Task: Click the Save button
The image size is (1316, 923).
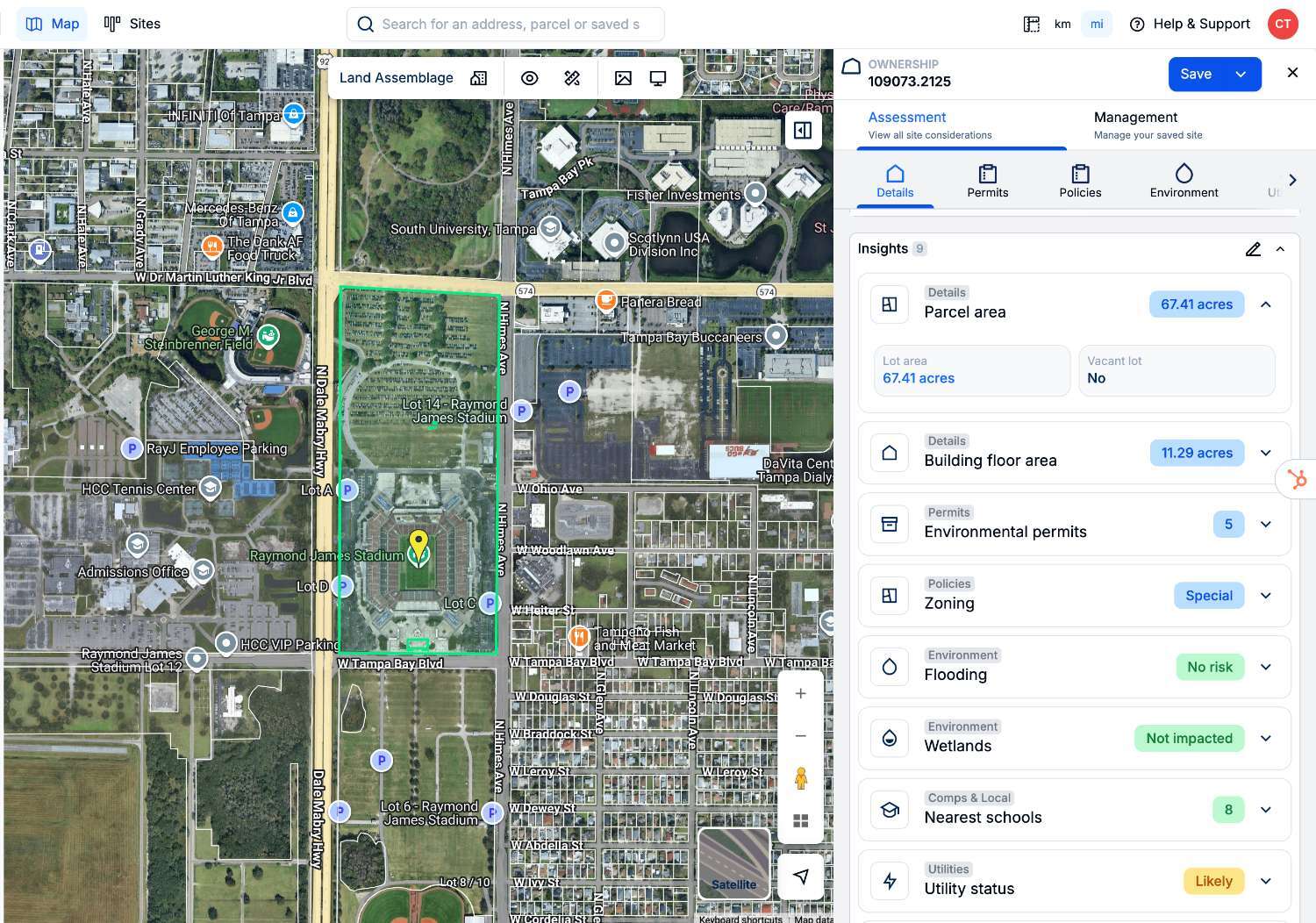Action: tap(1195, 75)
